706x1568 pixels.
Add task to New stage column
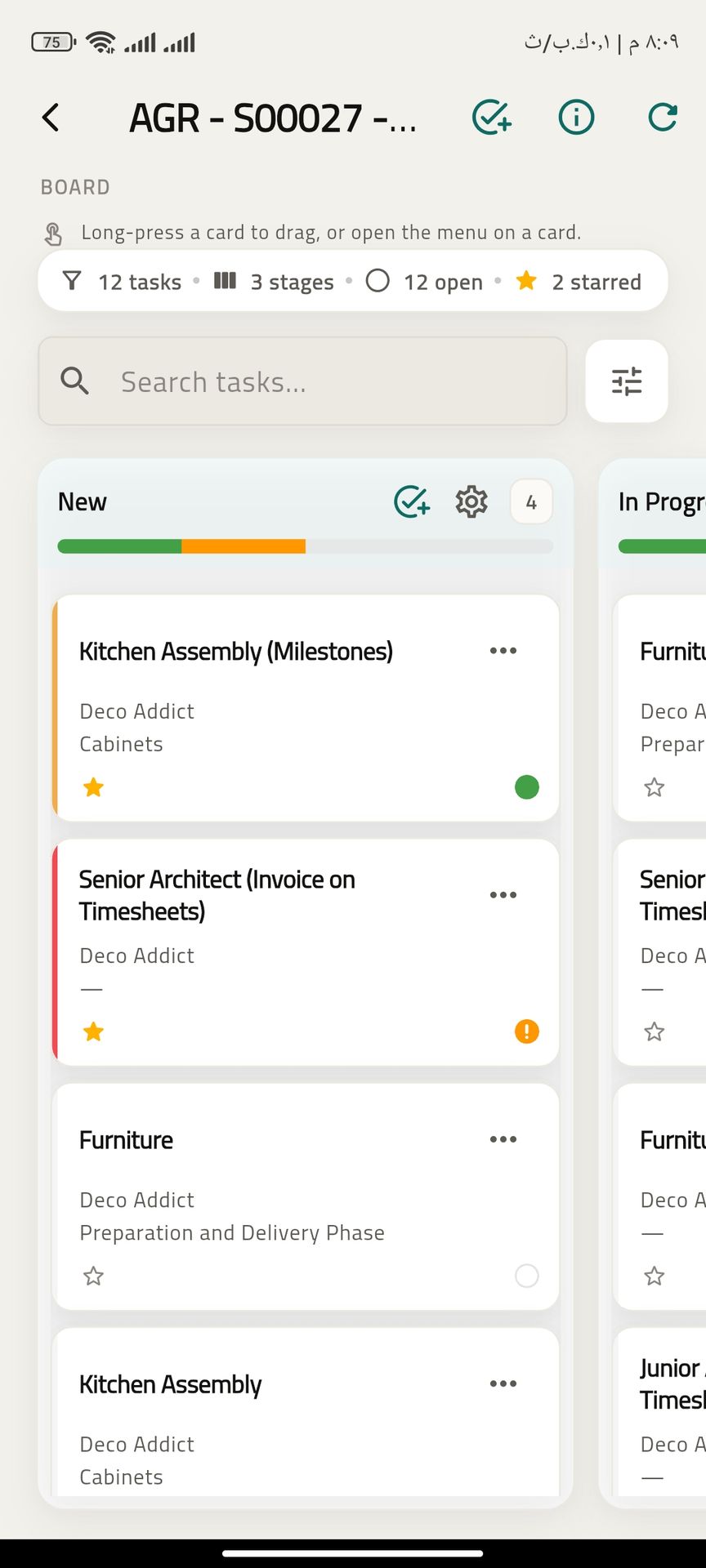pos(412,501)
